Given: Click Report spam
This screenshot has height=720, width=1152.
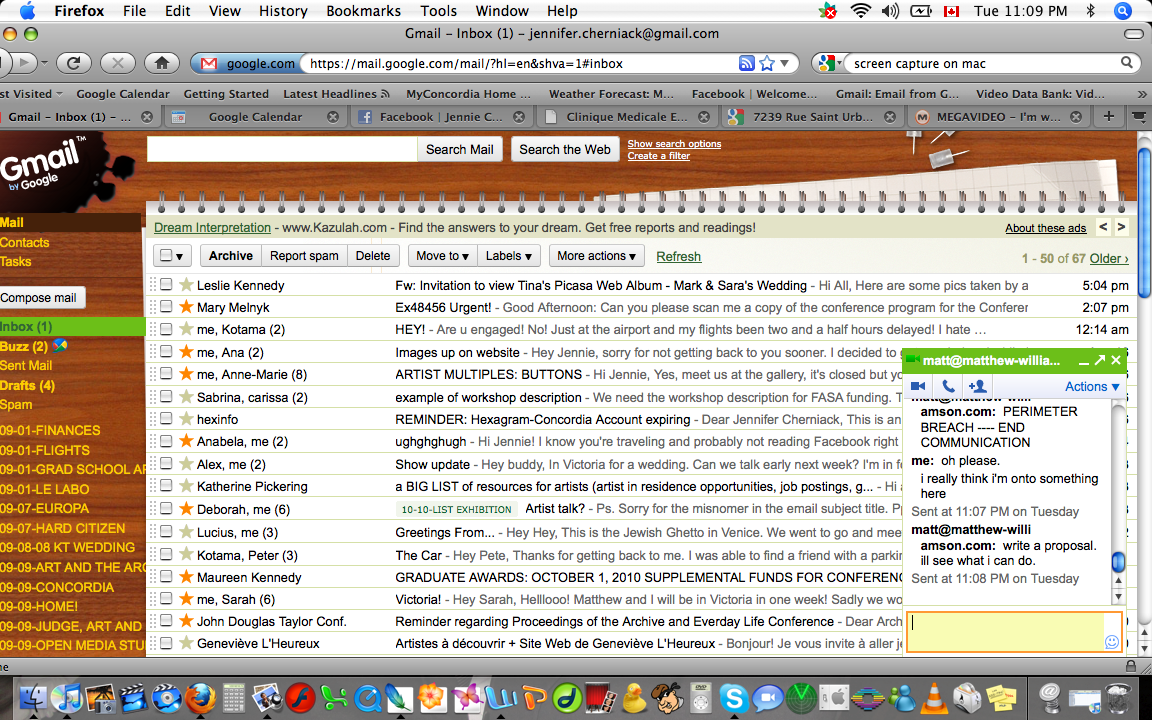Looking at the screenshot, I should point(304,256).
